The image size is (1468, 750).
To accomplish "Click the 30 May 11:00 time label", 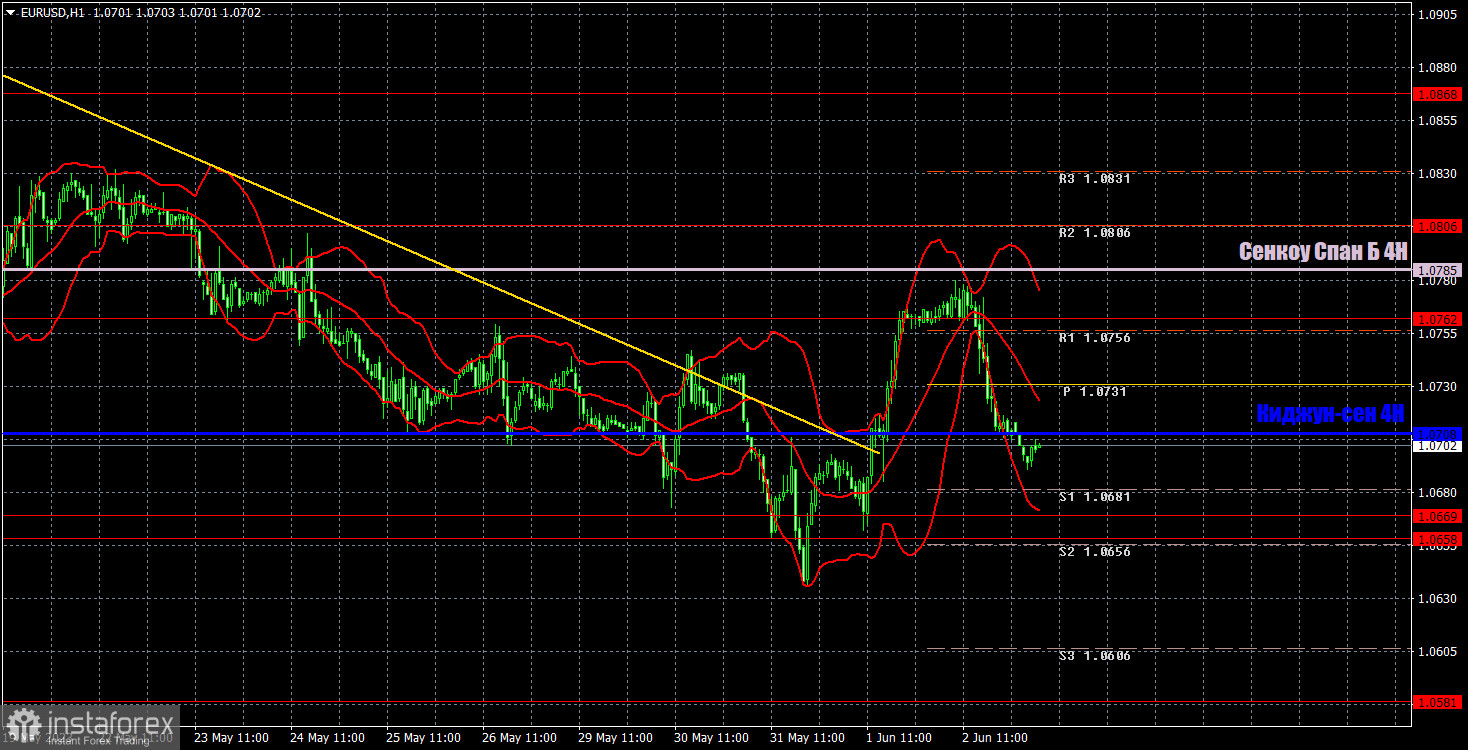I will [713, 738].
